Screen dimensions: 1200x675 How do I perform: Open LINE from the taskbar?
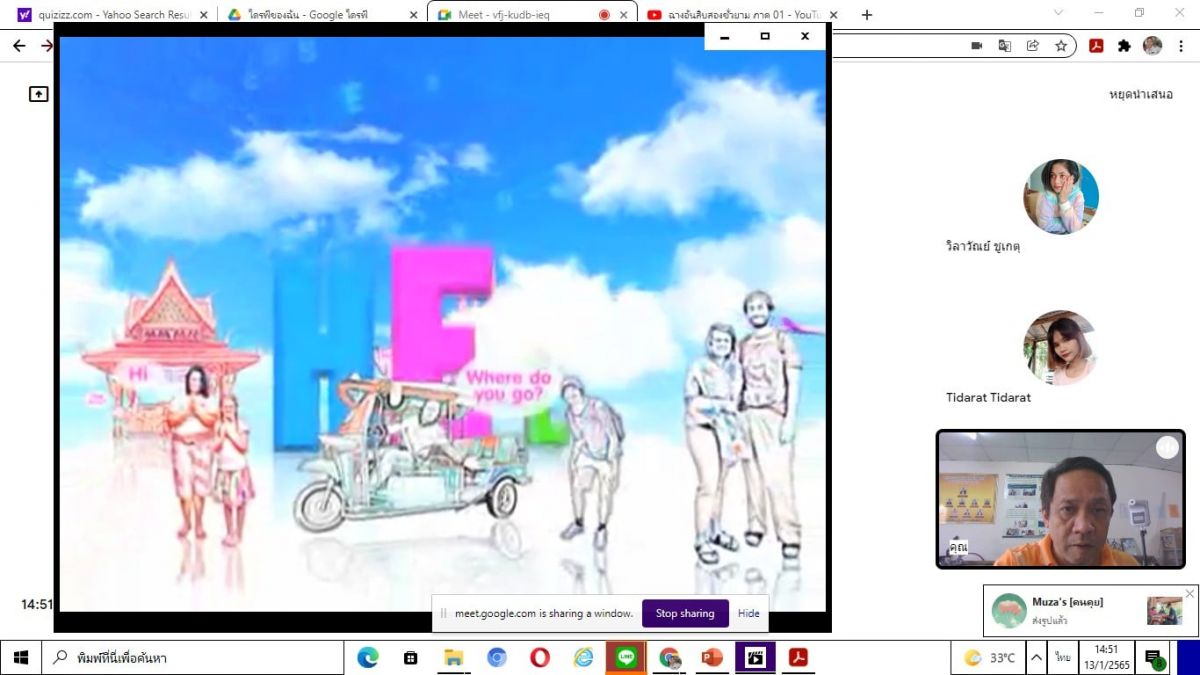coord(626,657)
